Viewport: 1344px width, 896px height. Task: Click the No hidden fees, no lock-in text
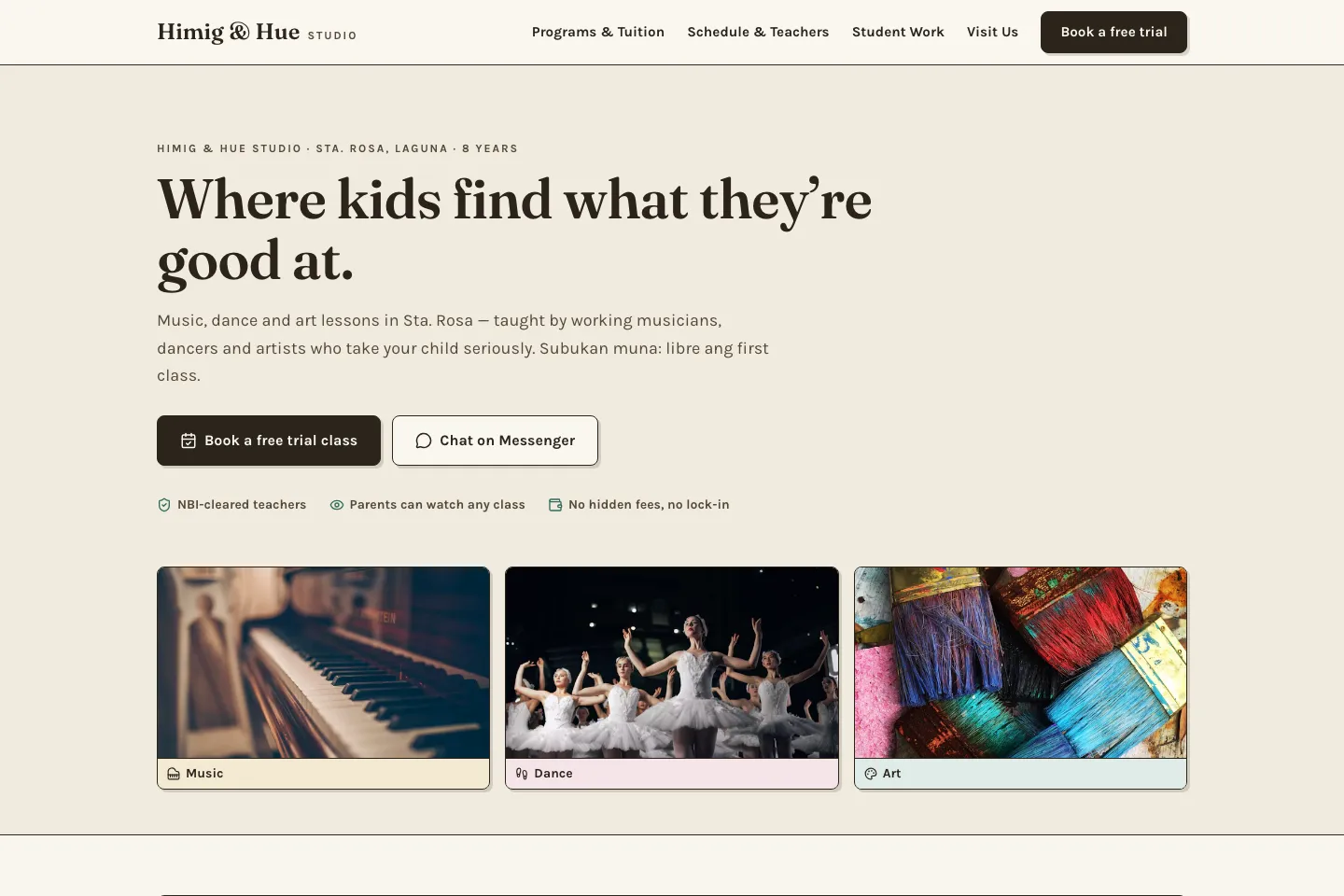click(x=649, y=505)
